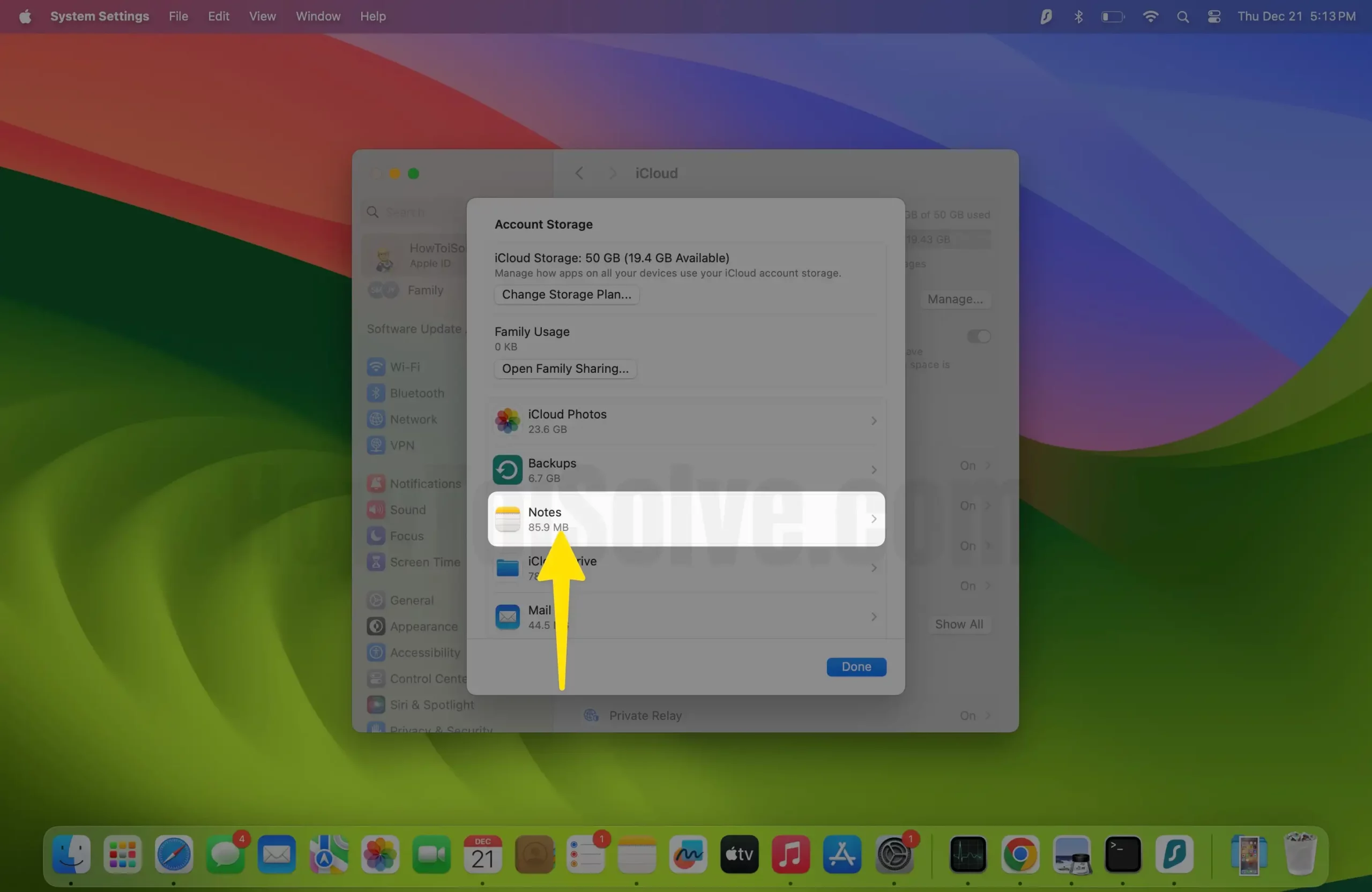
Task: Expand Mail row chevron
Action: (x=874, y=617)
